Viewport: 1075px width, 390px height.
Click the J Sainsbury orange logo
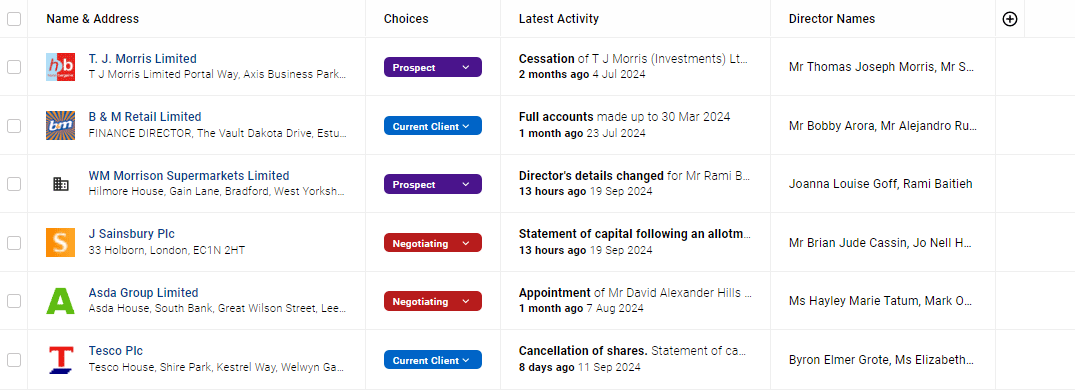[60, 243]
